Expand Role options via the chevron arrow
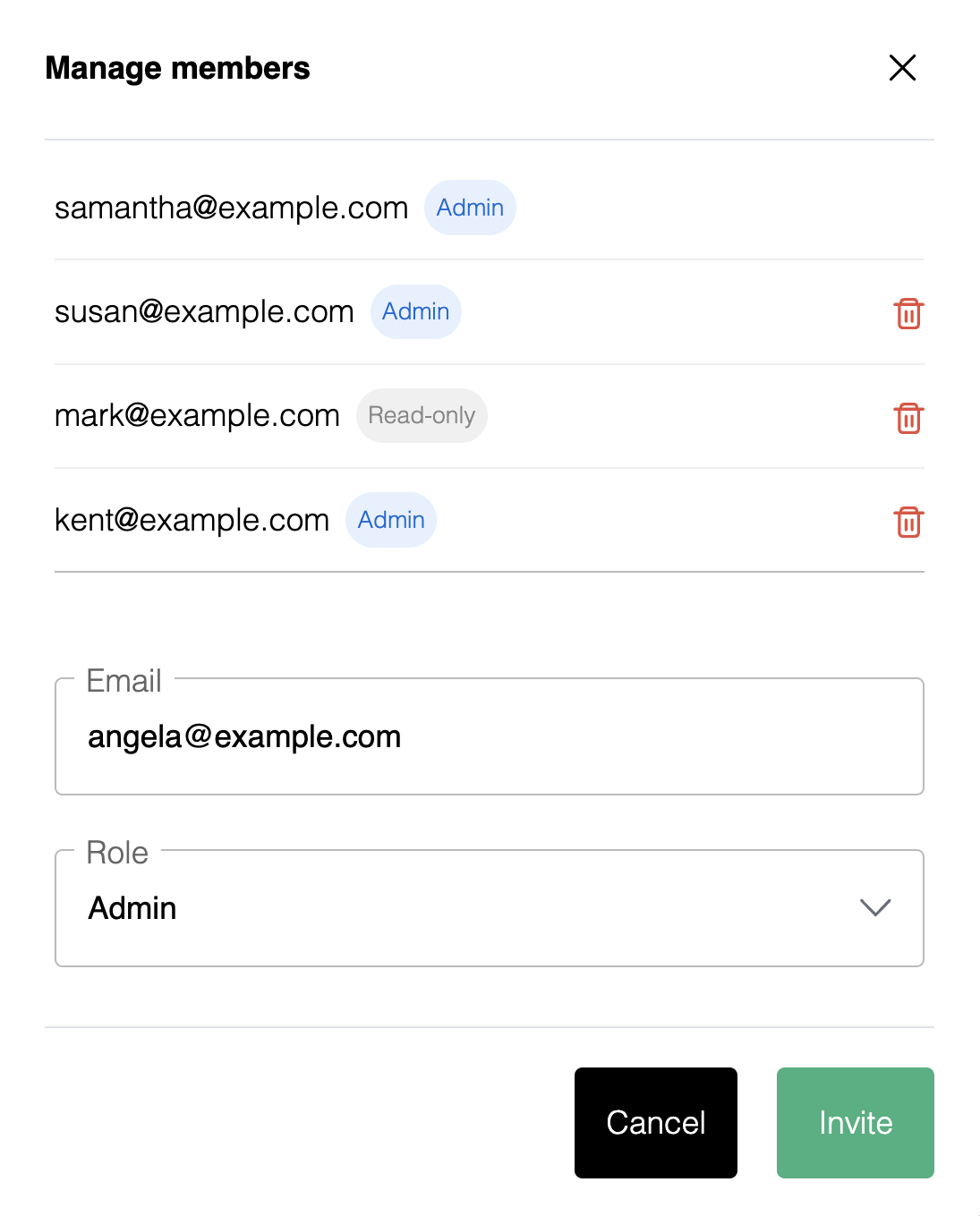980x1216 pixels. 874,908
